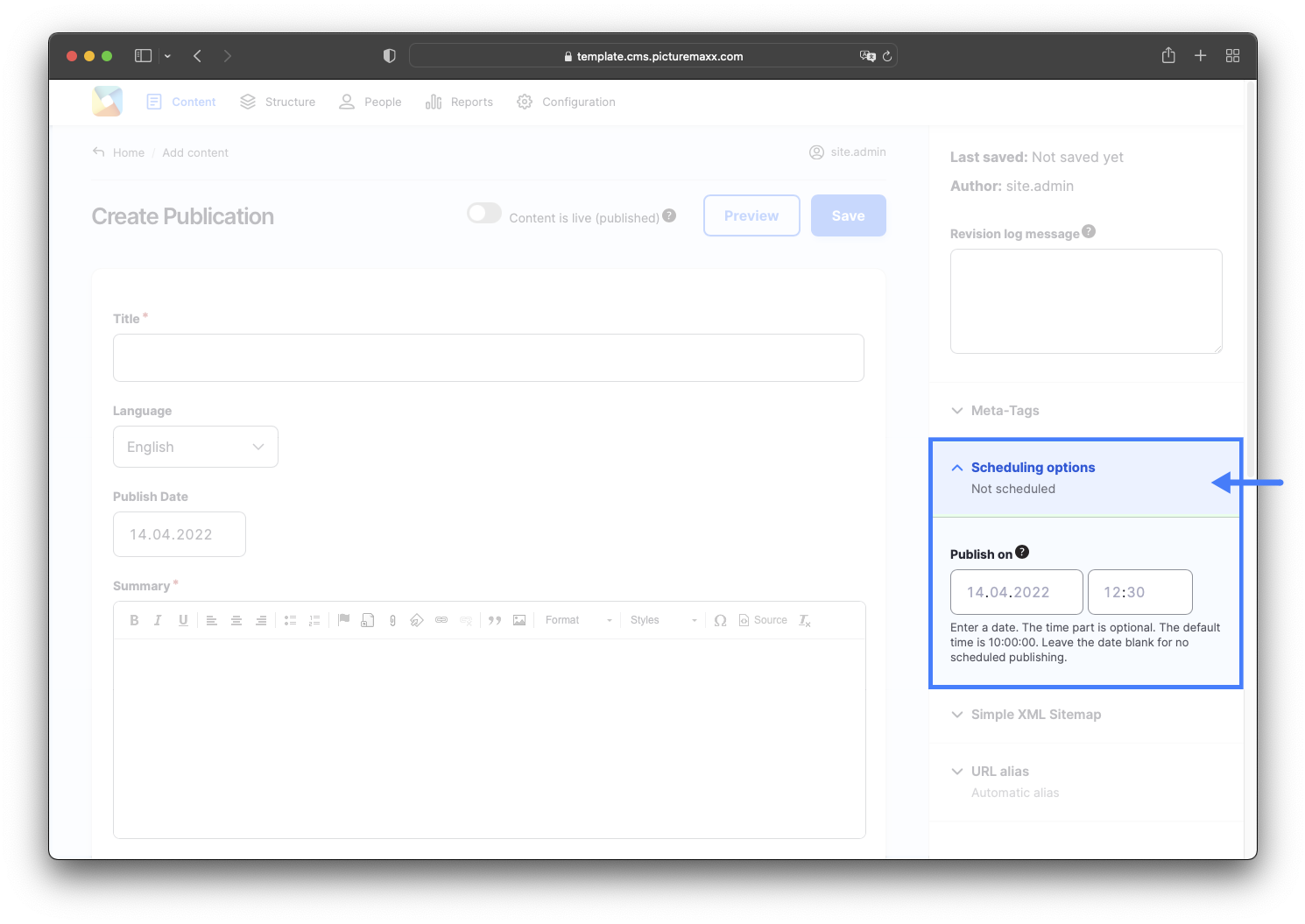
Task: Open the Configuration menu
Action: pyautogui.click(x=567, y=102)
